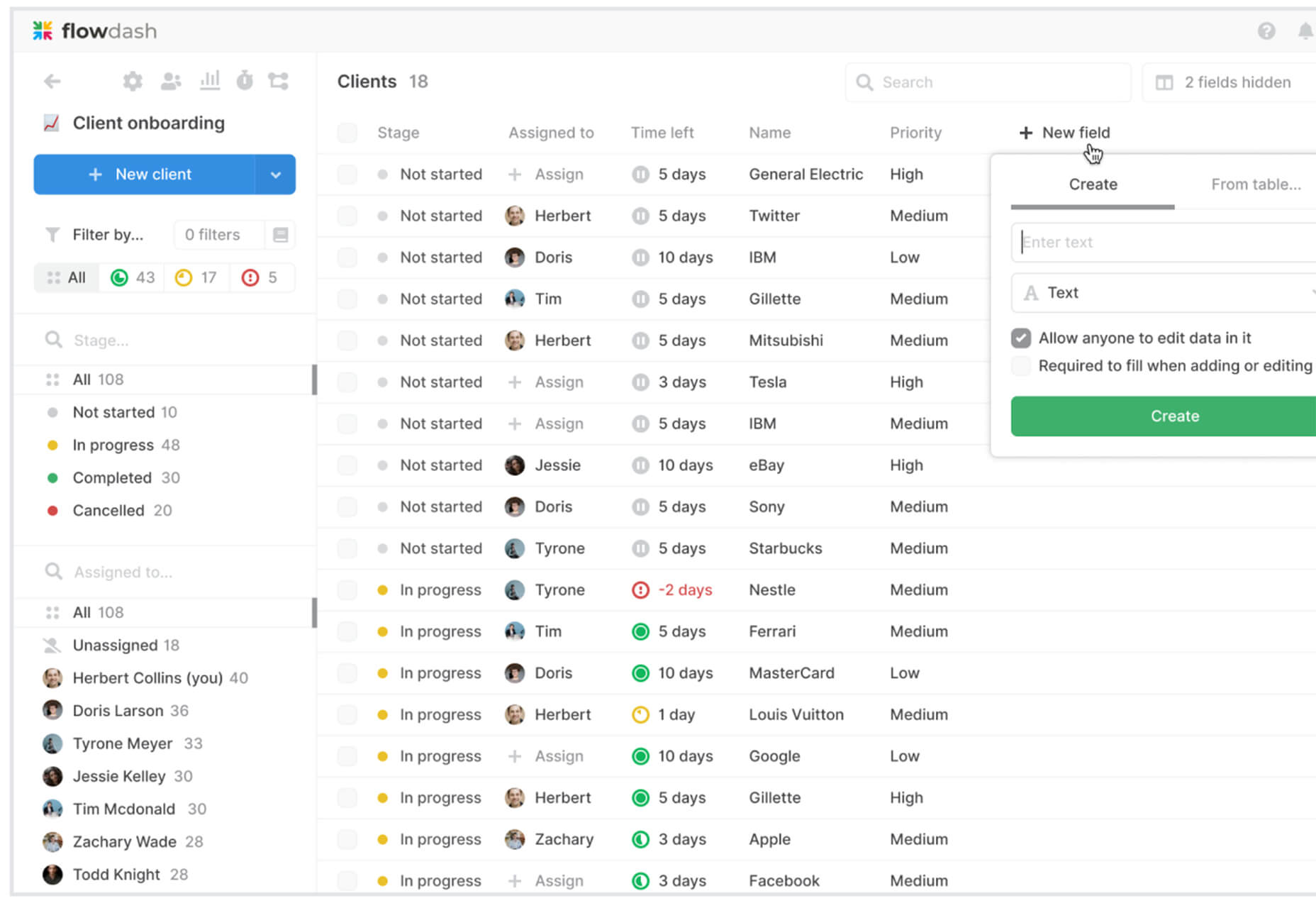Switch to the Create tab
Viewport: 1316px width, 908px height.
click(1093, 184)
